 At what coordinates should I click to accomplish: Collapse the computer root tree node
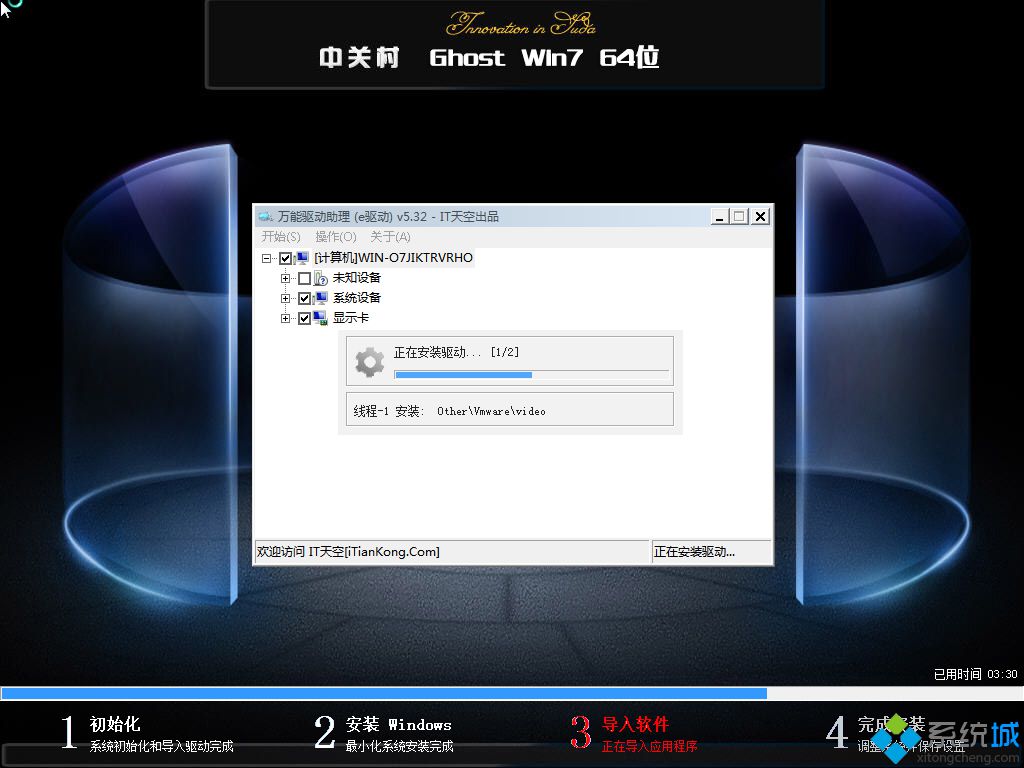coord(266,259)
